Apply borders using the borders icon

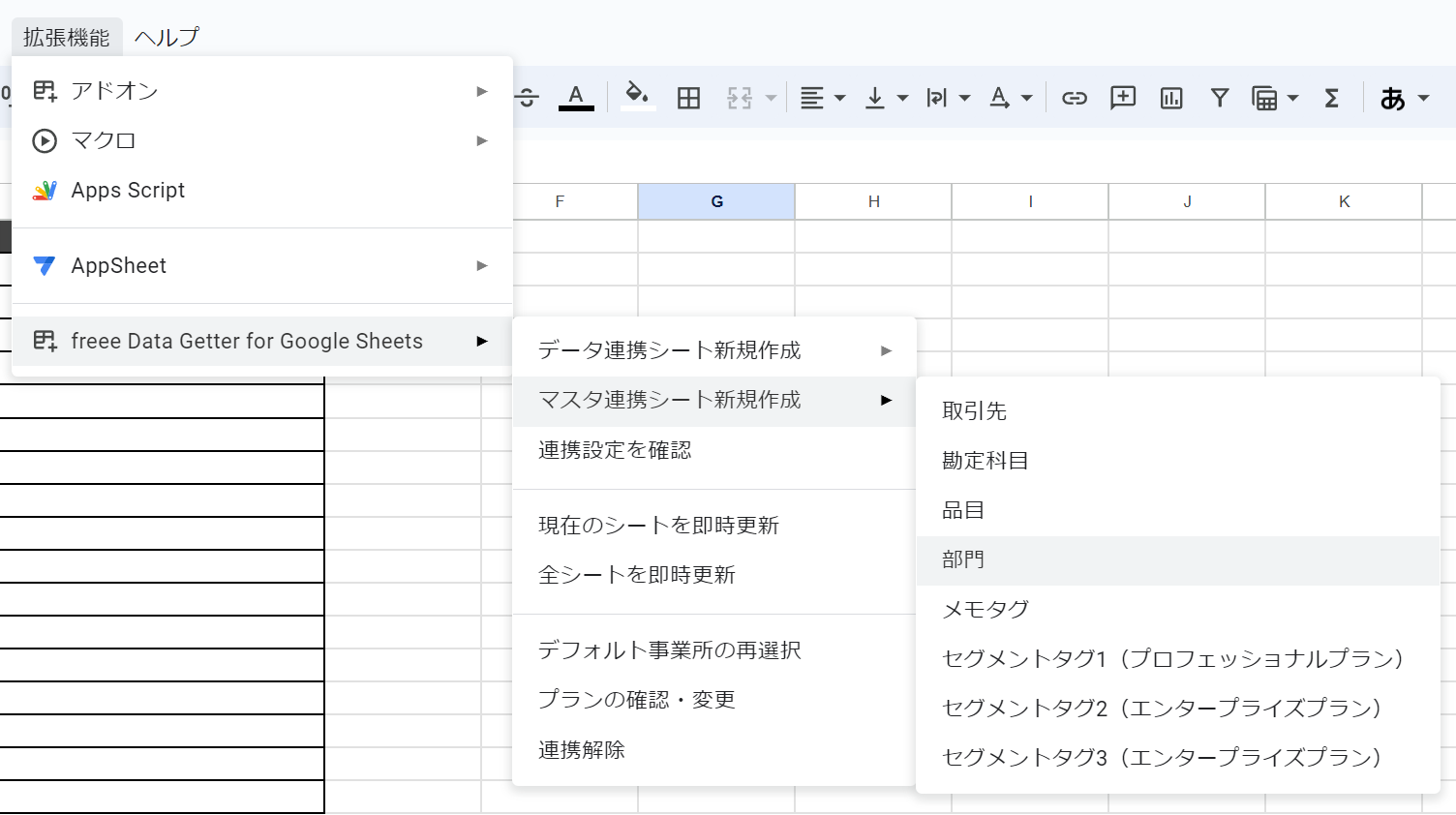(687, 97)
